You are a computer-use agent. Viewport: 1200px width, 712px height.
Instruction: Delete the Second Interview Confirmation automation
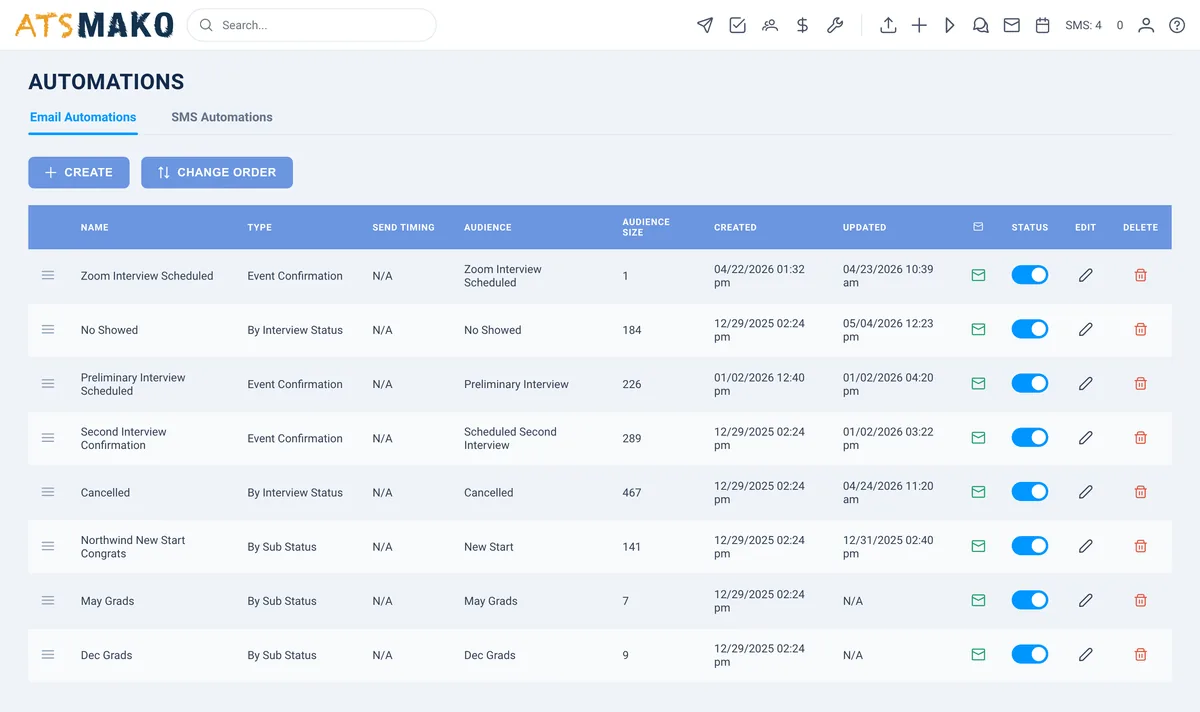1140,437
